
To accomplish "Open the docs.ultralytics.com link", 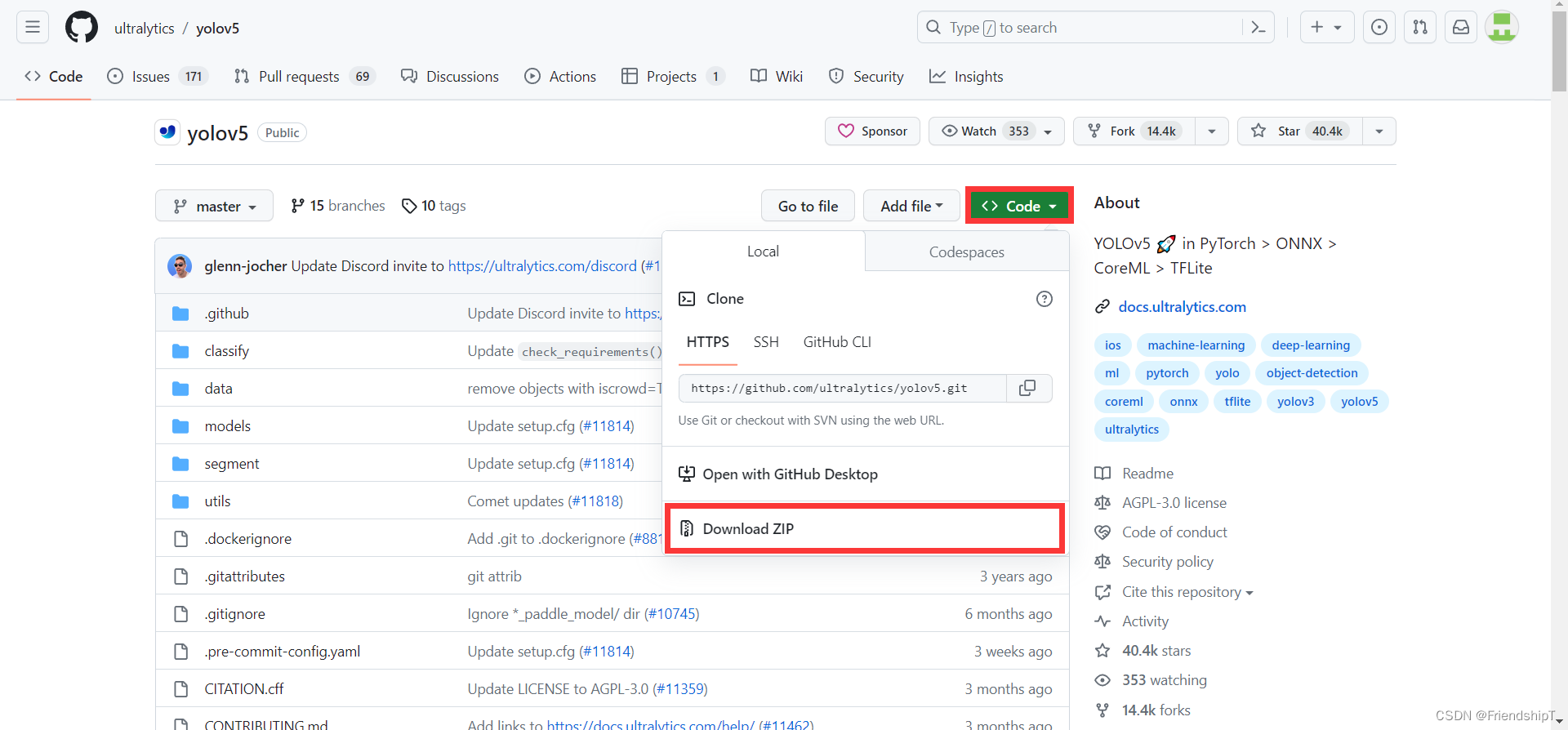I will [x=1182, y=307].
